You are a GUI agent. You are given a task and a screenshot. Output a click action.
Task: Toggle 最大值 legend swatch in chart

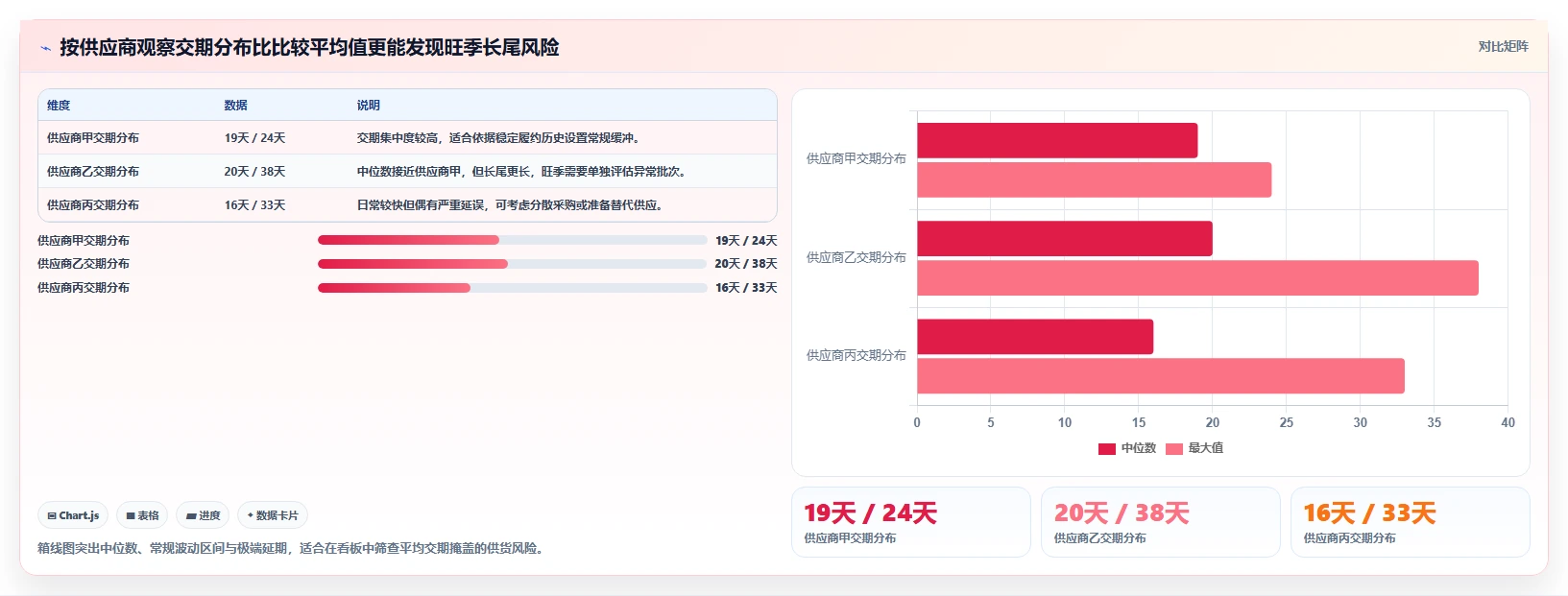(x=1174, y=448)
